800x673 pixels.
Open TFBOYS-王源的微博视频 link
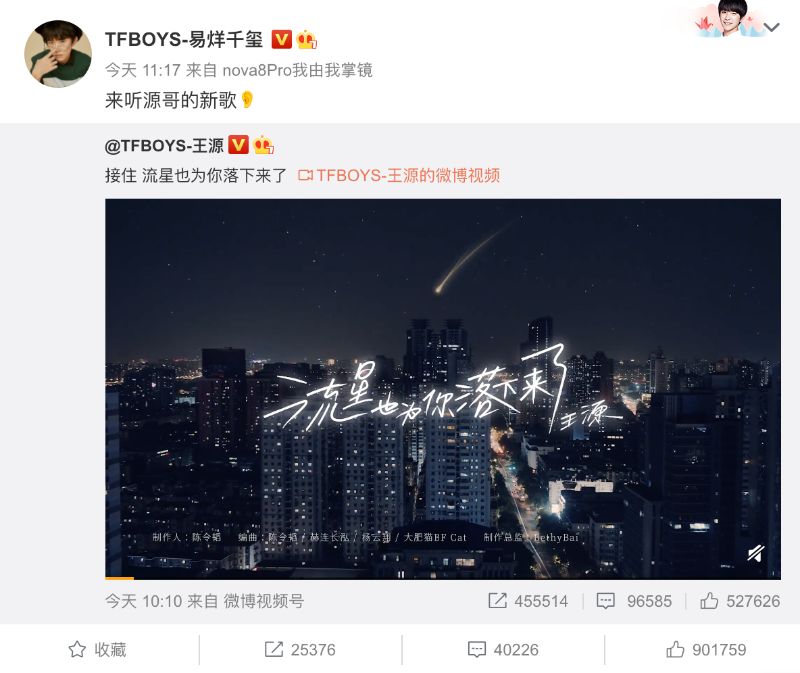(x=399, y=176)
